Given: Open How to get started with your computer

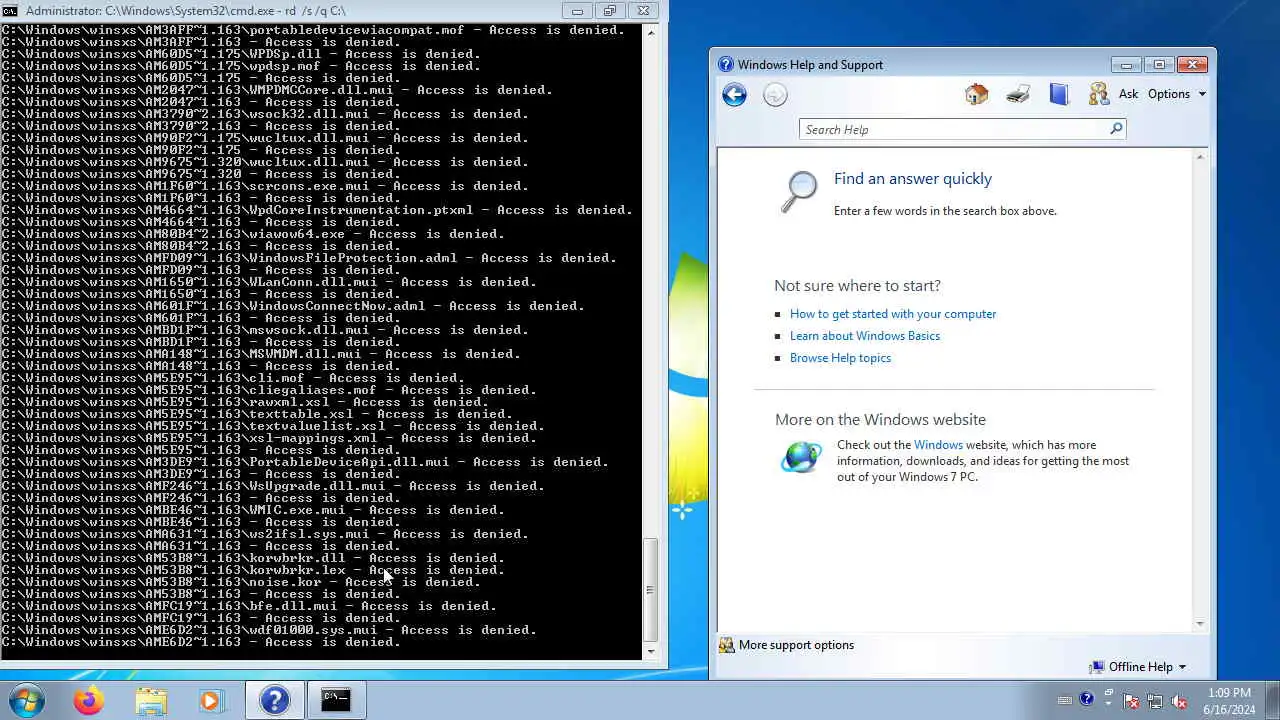Looking at the screenshot, I should click(893, 314).
